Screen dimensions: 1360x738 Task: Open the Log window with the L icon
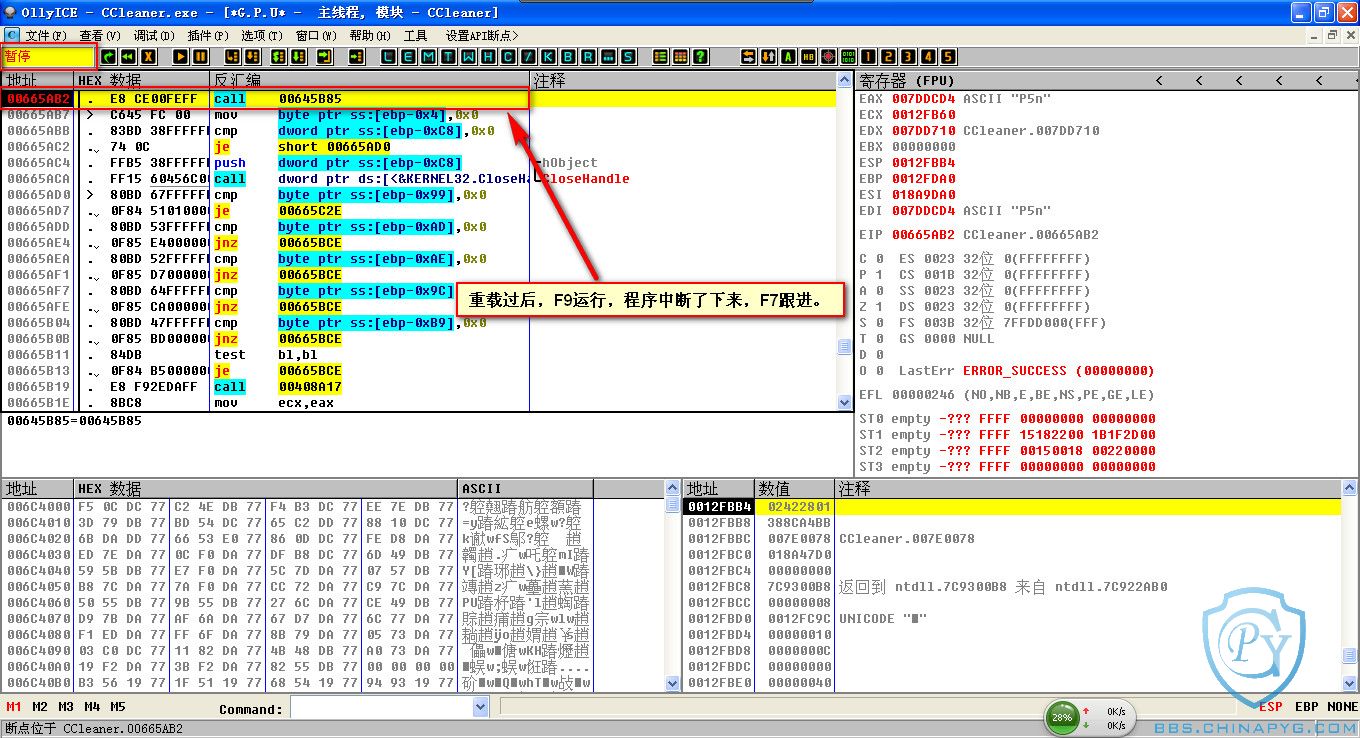388,57
